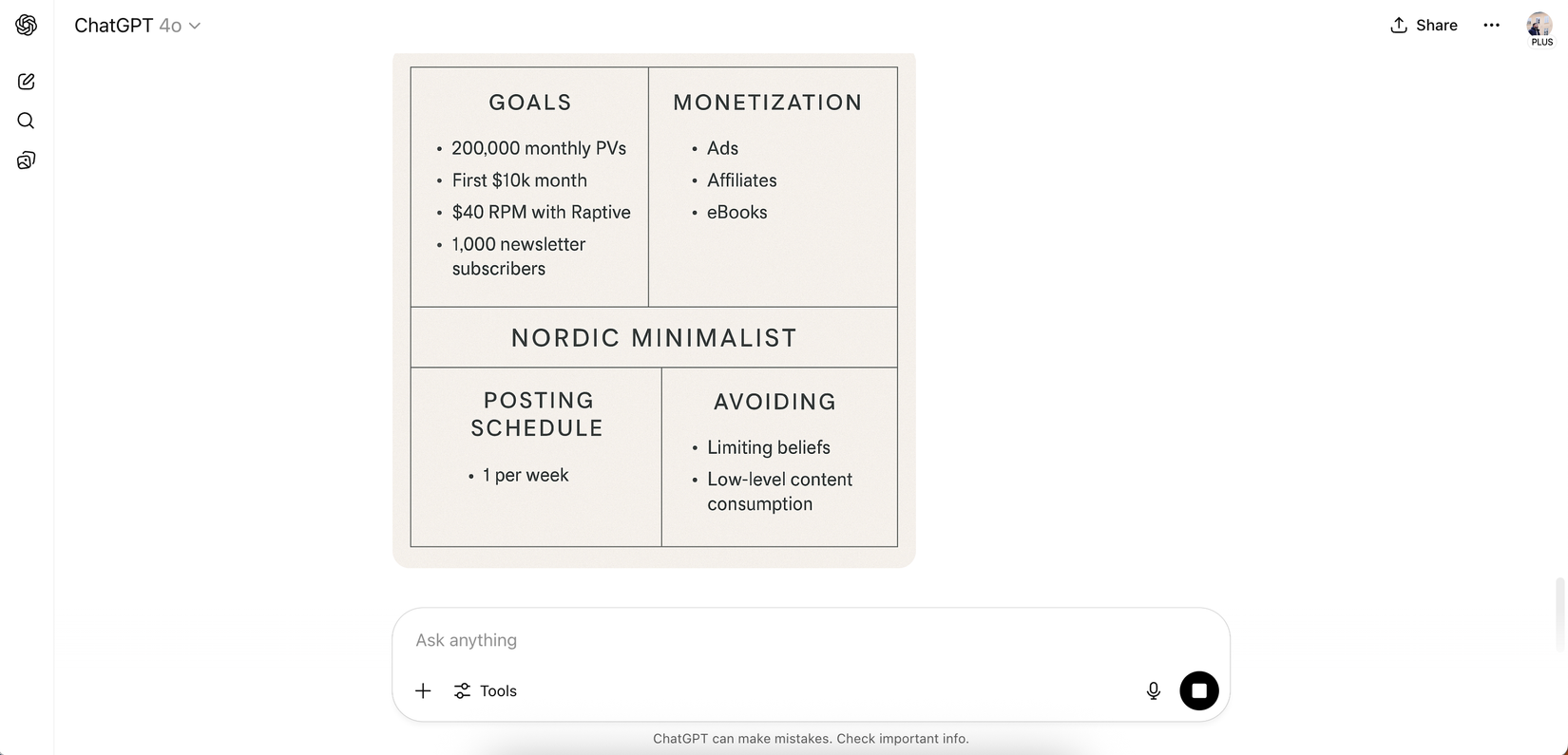
Task: Open the account menu from the profile avatar
Action: 1539,25
